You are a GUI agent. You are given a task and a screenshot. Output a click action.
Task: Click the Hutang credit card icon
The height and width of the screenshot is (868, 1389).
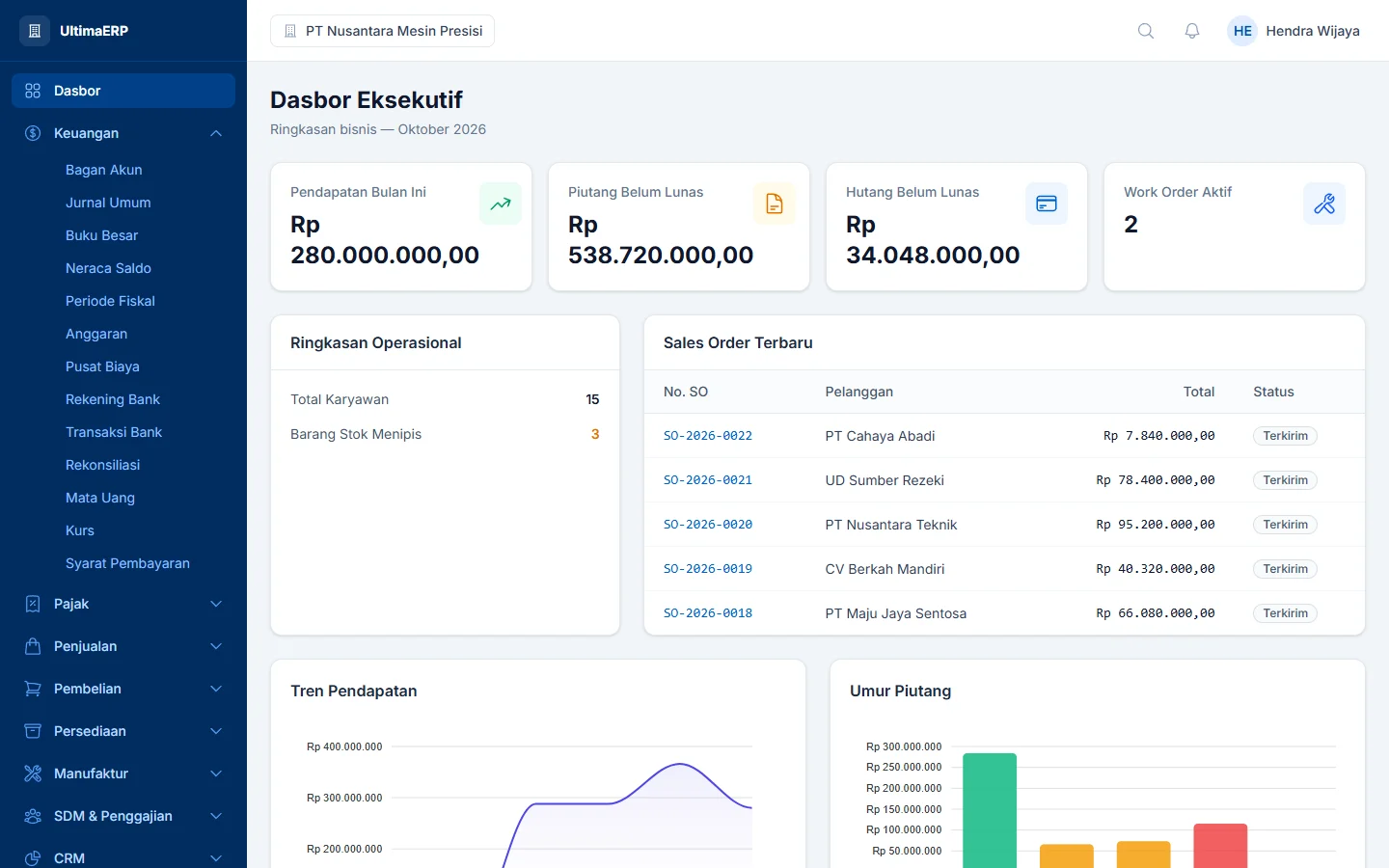click(1047, 203)
